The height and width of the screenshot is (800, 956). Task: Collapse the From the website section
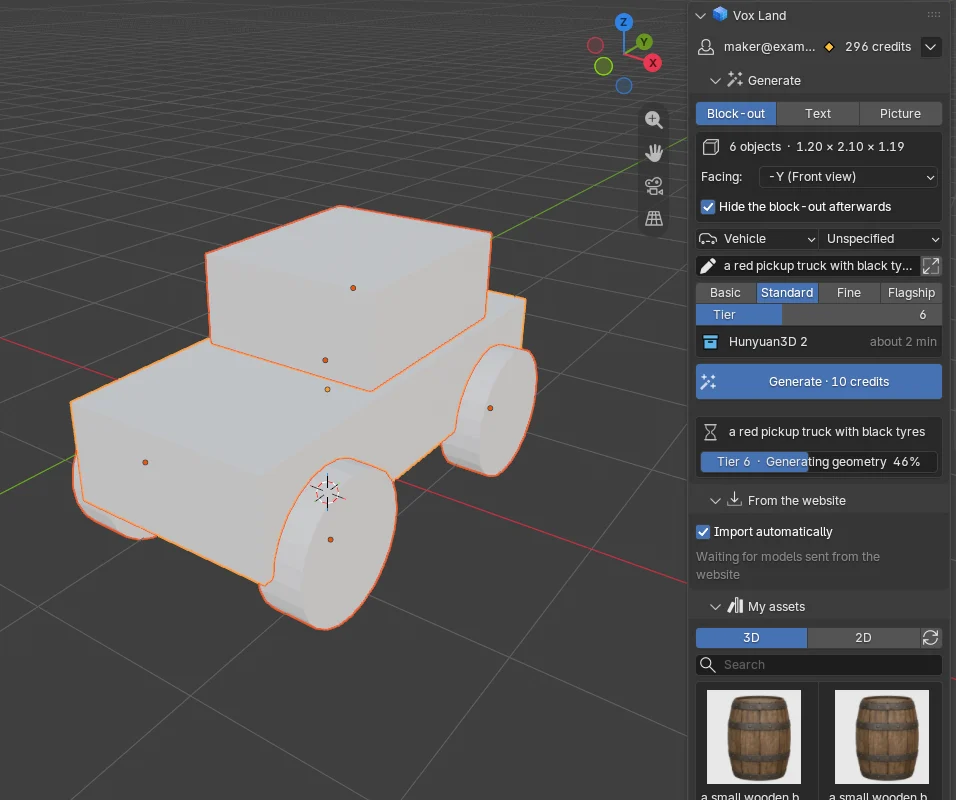pos(715,501)
